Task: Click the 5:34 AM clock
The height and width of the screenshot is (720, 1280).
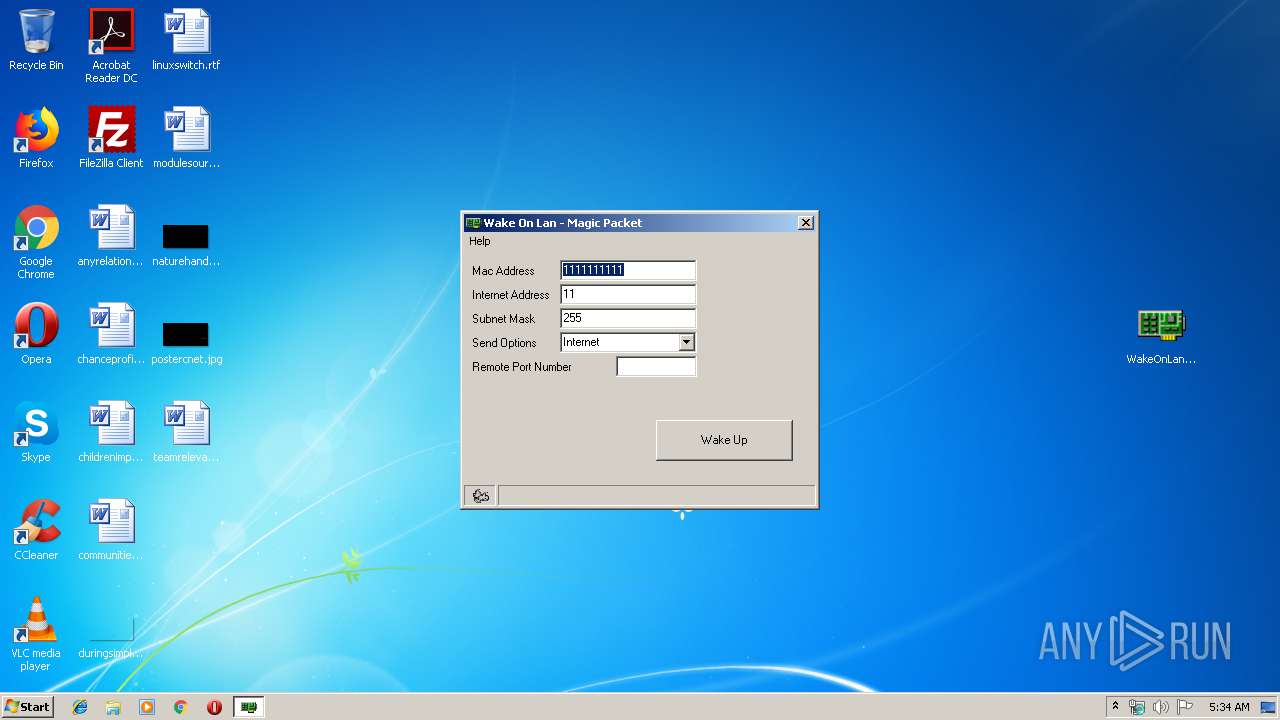Action: click(1229, 707)
